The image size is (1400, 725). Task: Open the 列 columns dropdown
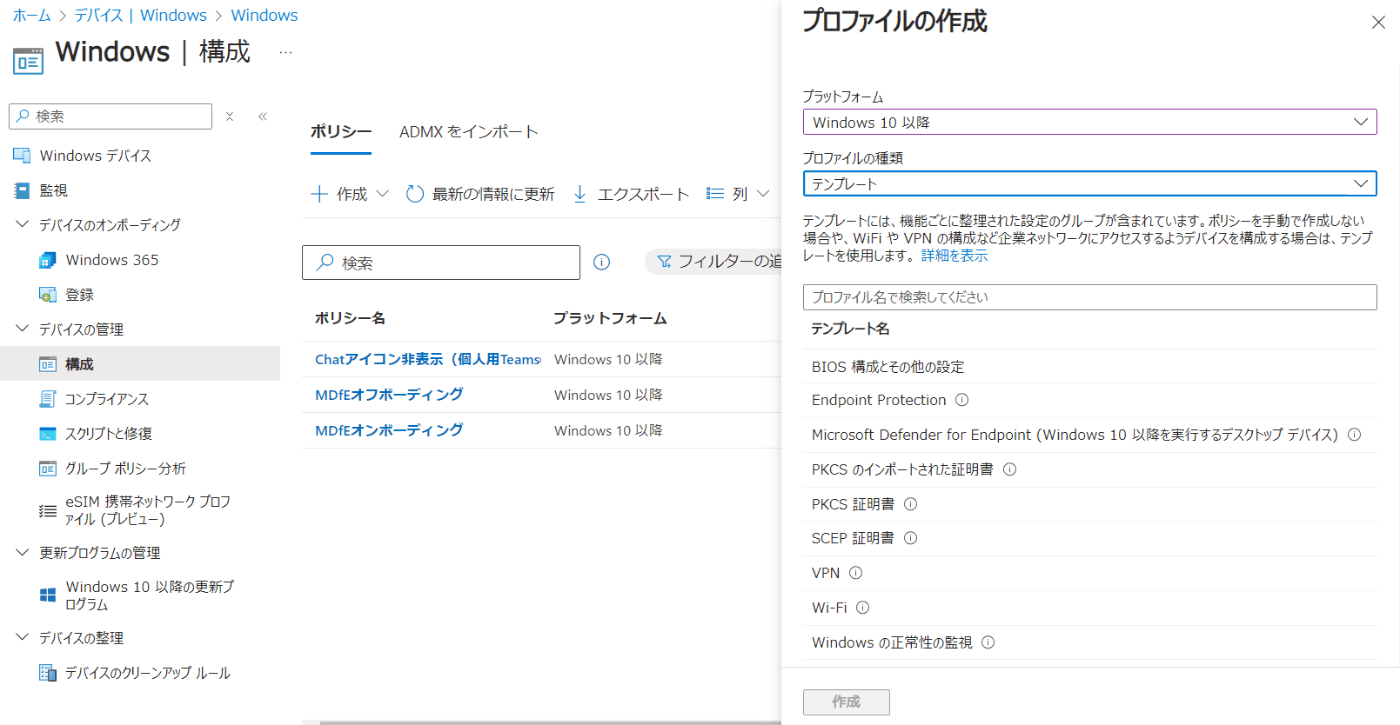[738, 194]
